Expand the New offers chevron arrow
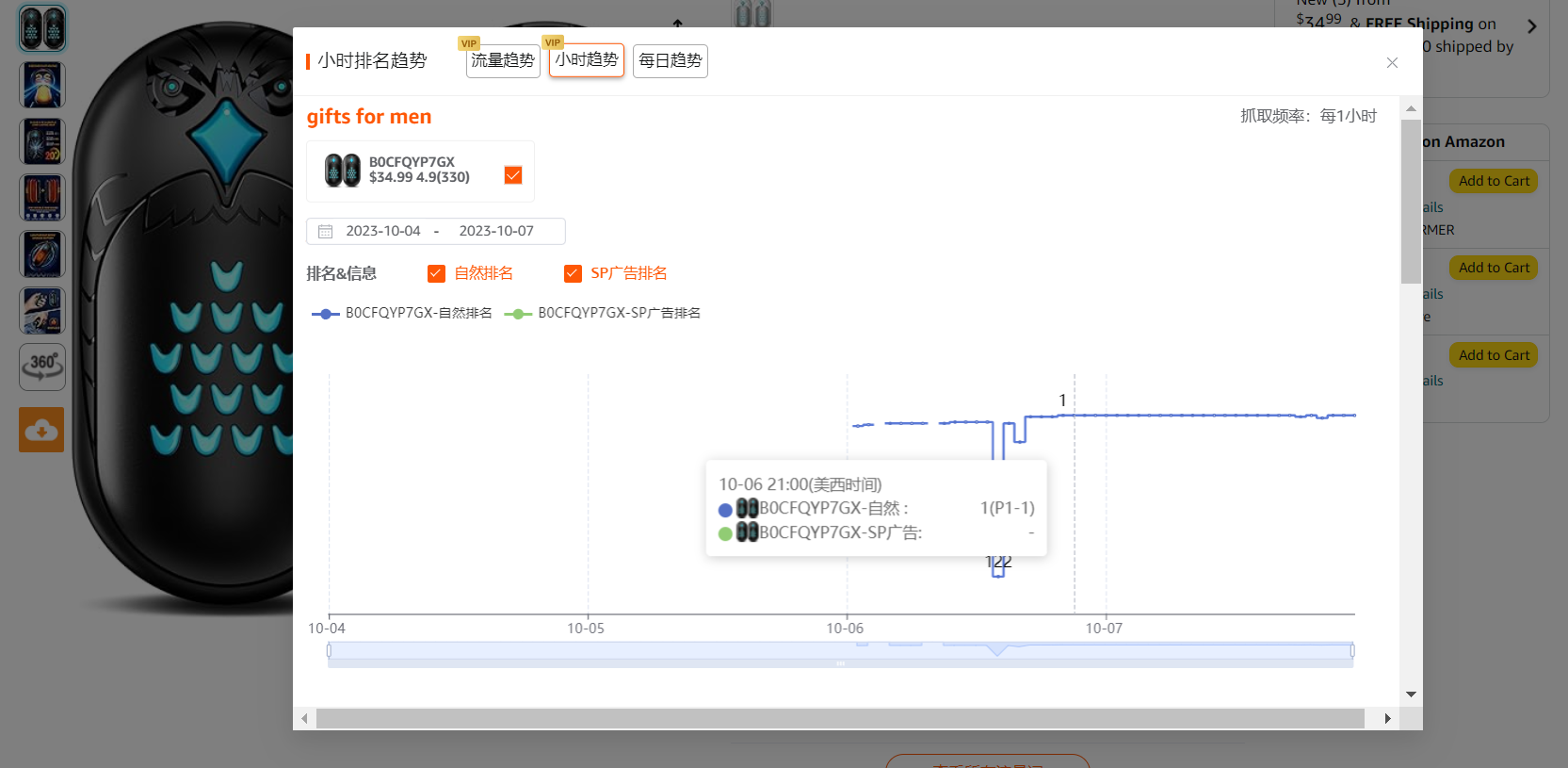Screen dimensions: 1568x768 coord(1532,26)
